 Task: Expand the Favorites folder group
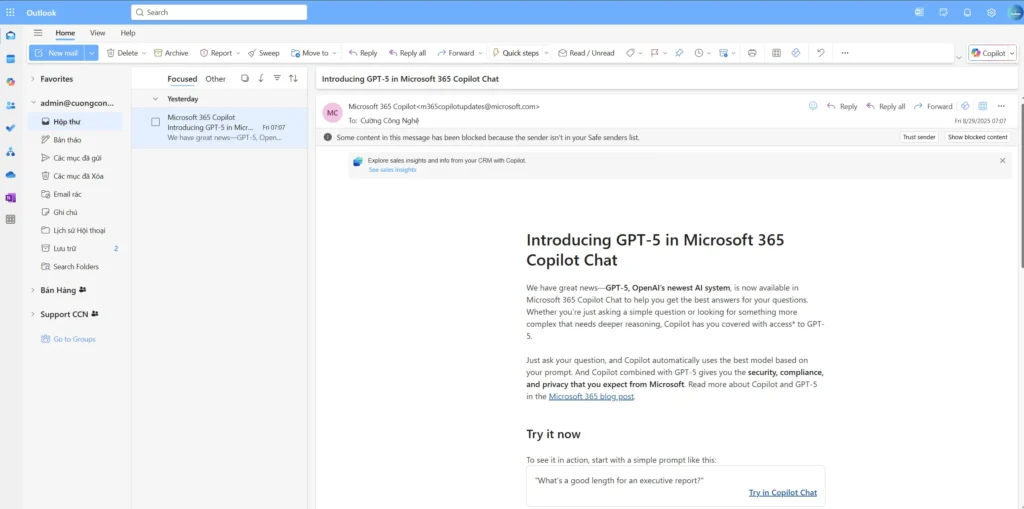pyautogui.click(x=33, y=79)
